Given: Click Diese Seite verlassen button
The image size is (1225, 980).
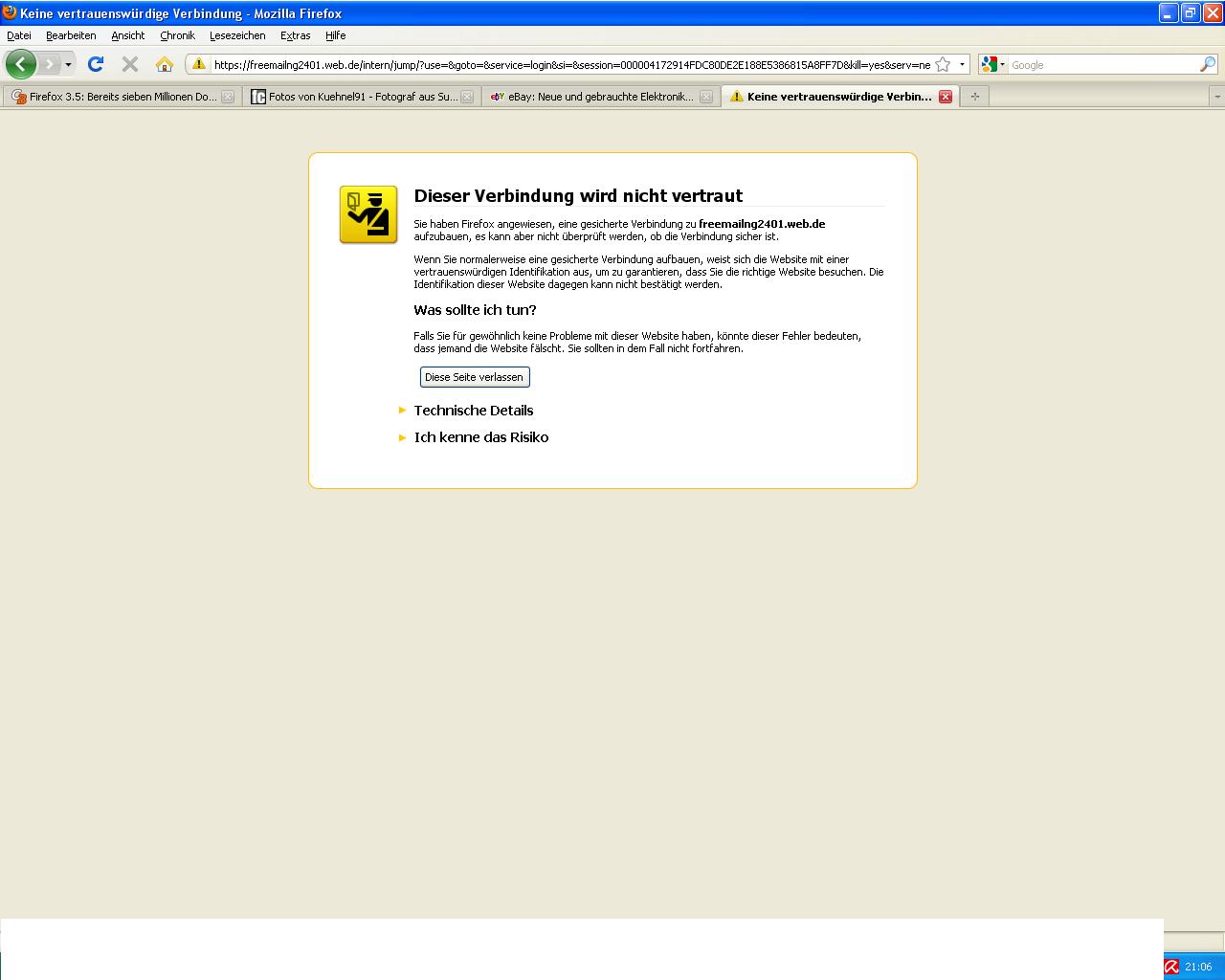Looking at the screenshot, I should pos(475,377).
